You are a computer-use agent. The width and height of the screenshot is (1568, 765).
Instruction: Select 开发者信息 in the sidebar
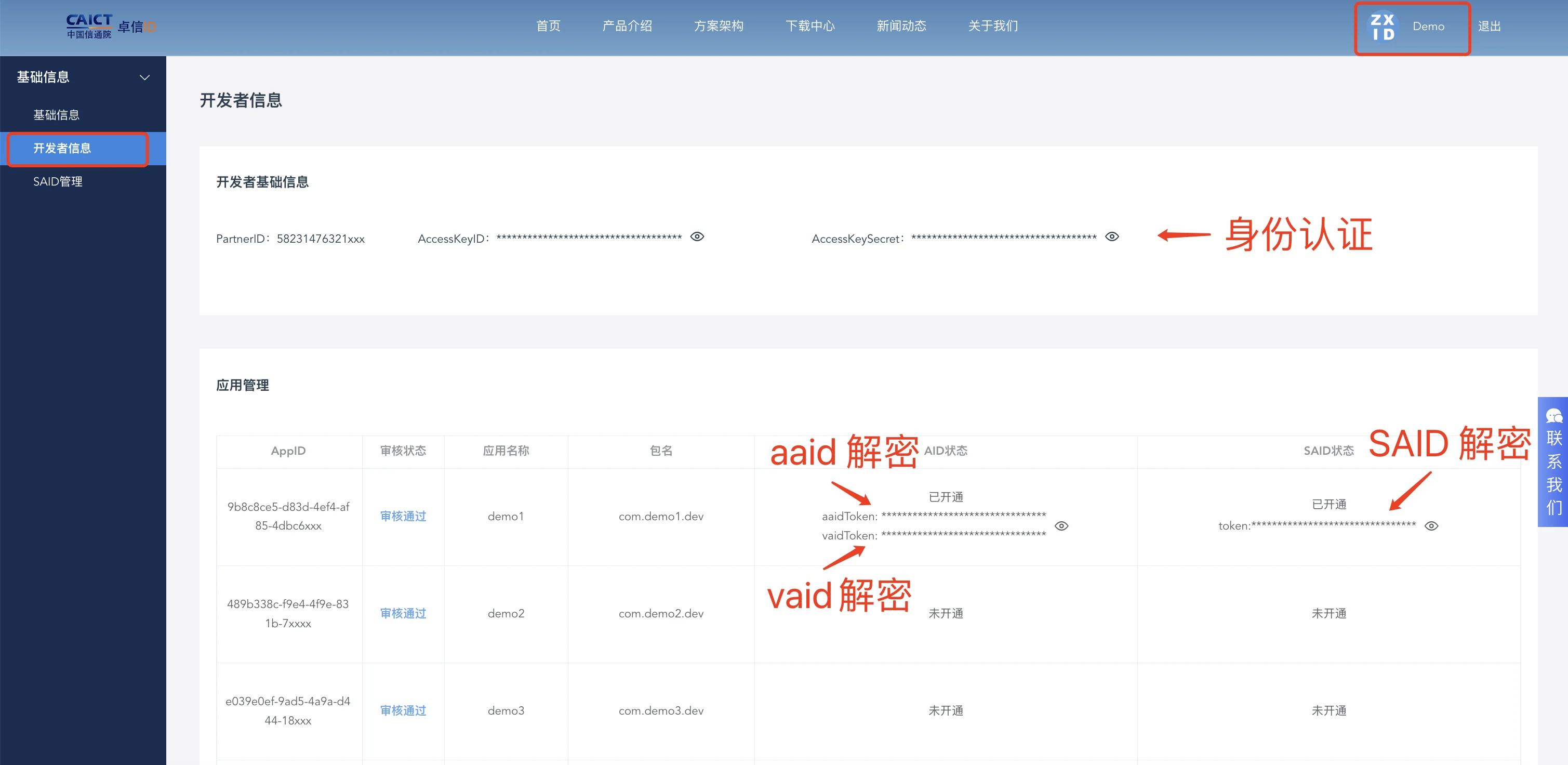click(x=83, y=149)
